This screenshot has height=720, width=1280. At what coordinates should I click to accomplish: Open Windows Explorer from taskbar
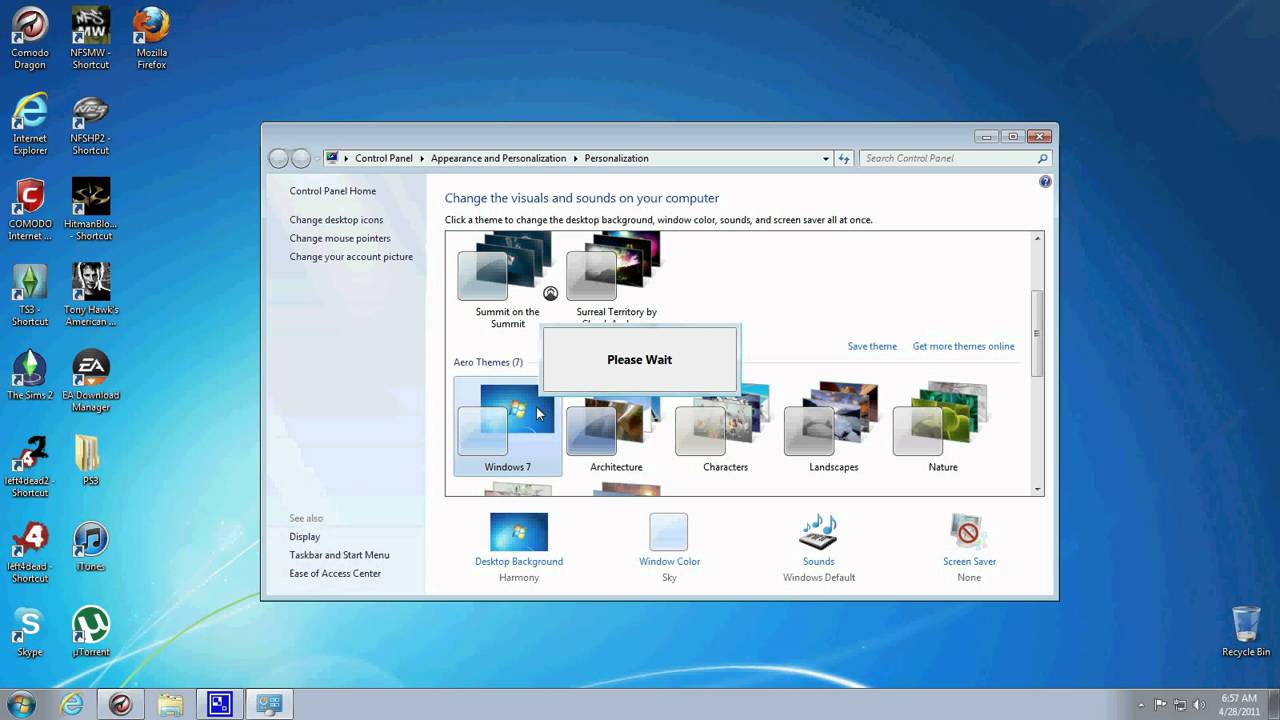(170, 704)
